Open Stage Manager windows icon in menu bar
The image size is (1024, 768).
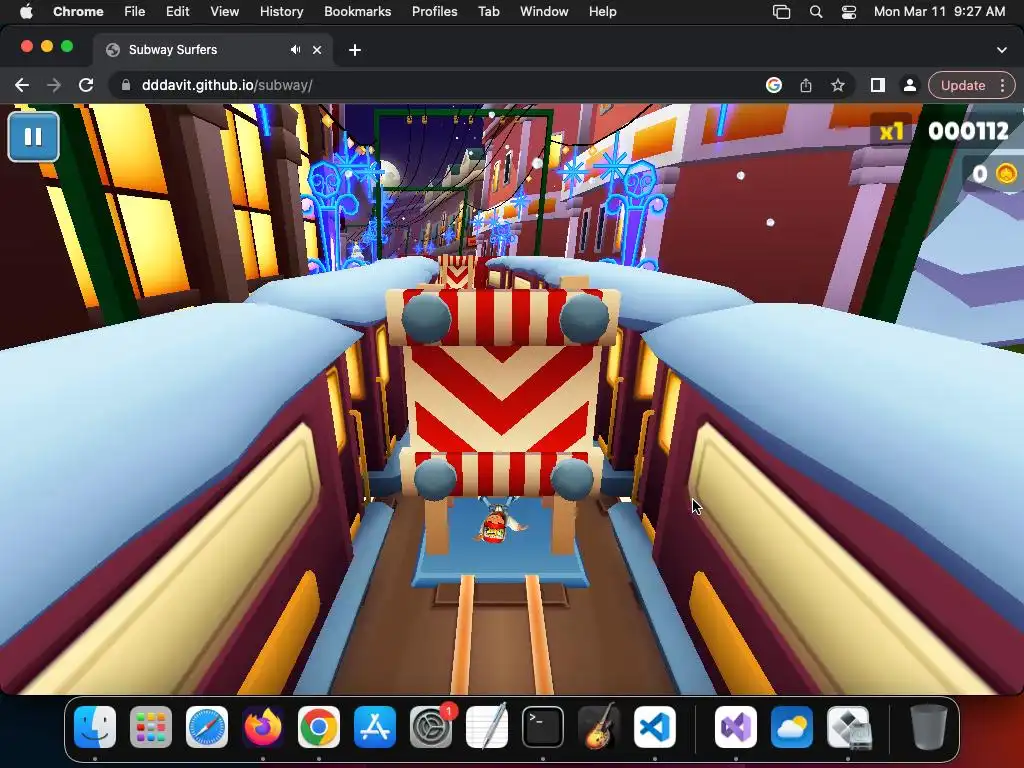click(781, 12)
